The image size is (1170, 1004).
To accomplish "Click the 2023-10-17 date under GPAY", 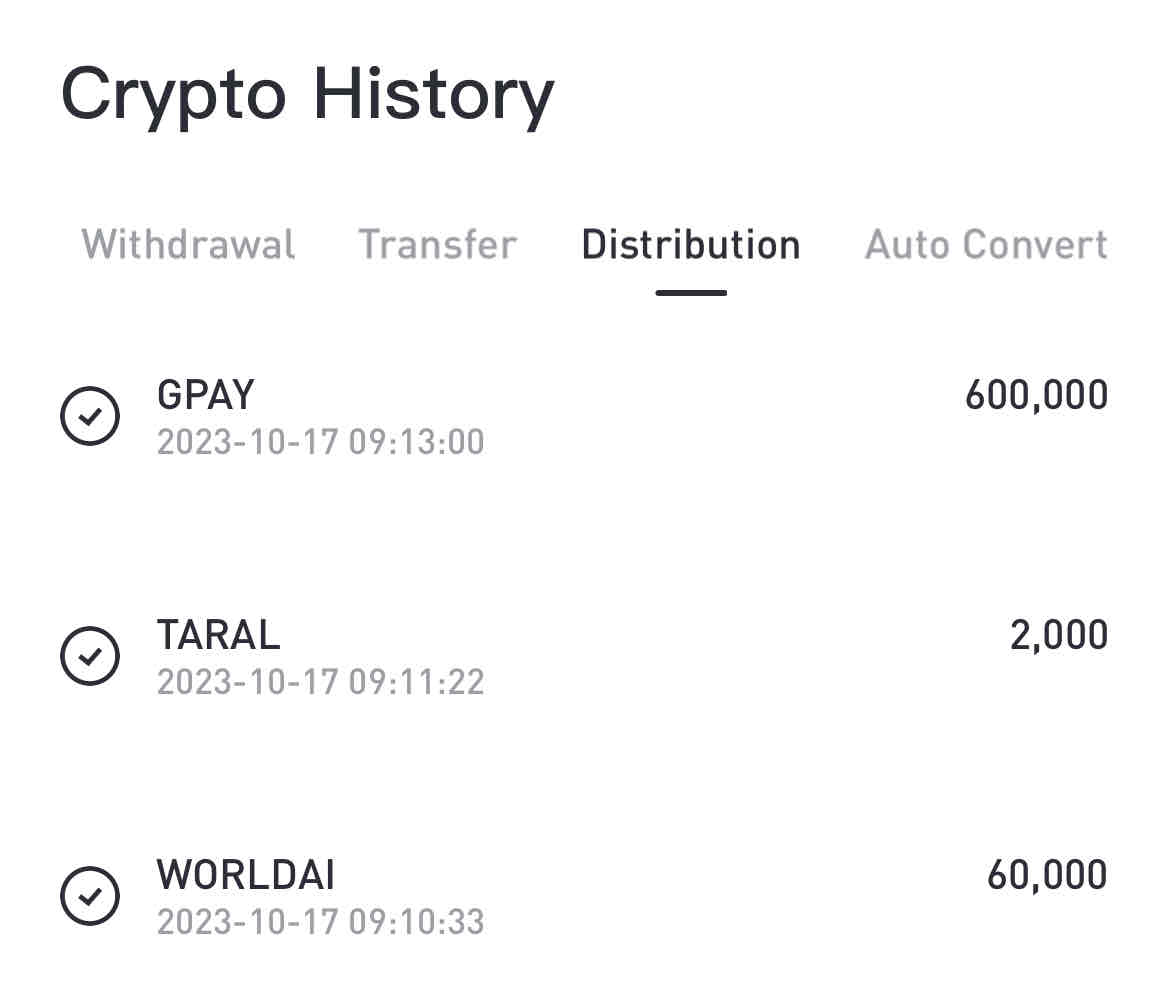I will 247,442.
